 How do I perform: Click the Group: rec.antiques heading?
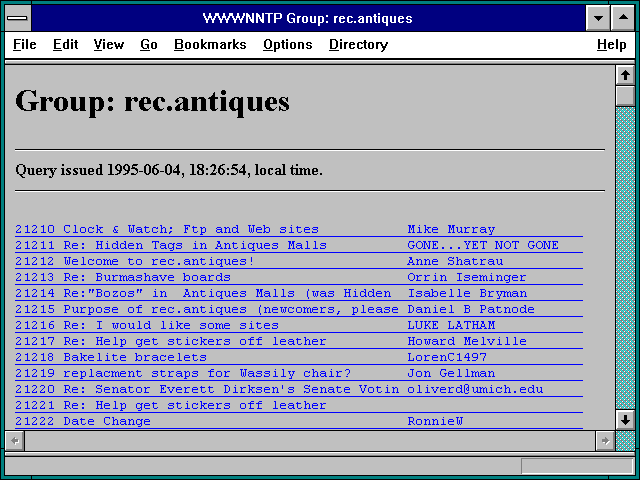click(152, 102)
